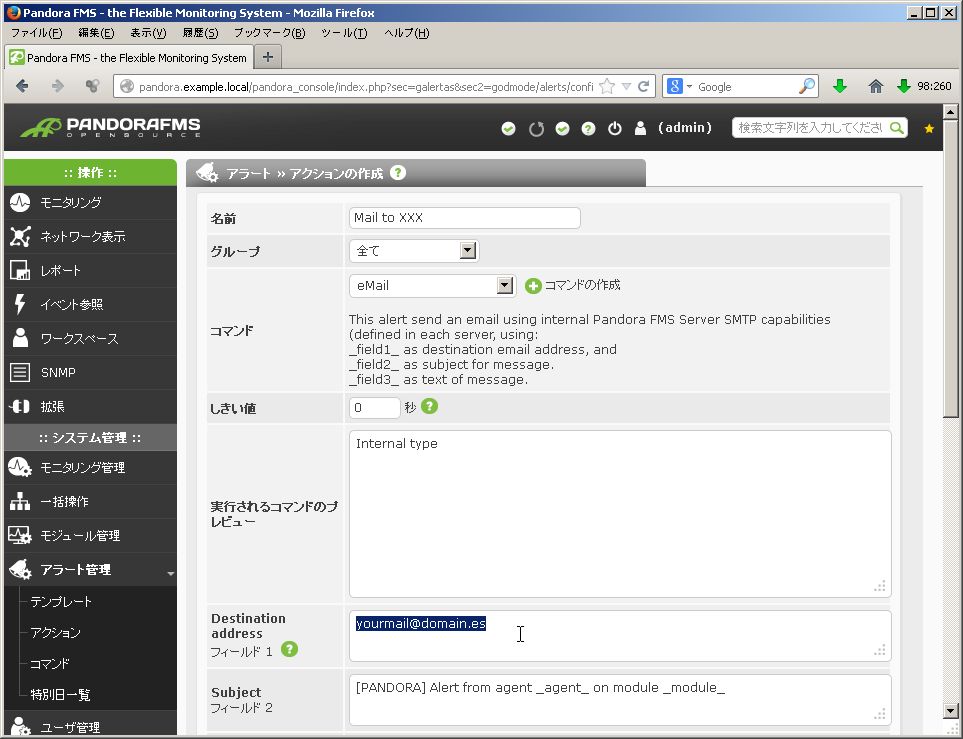Image resolution: width=963 pixels, height=739 pixels.
Task: Open コマンド under alert management
Action: 50,663
